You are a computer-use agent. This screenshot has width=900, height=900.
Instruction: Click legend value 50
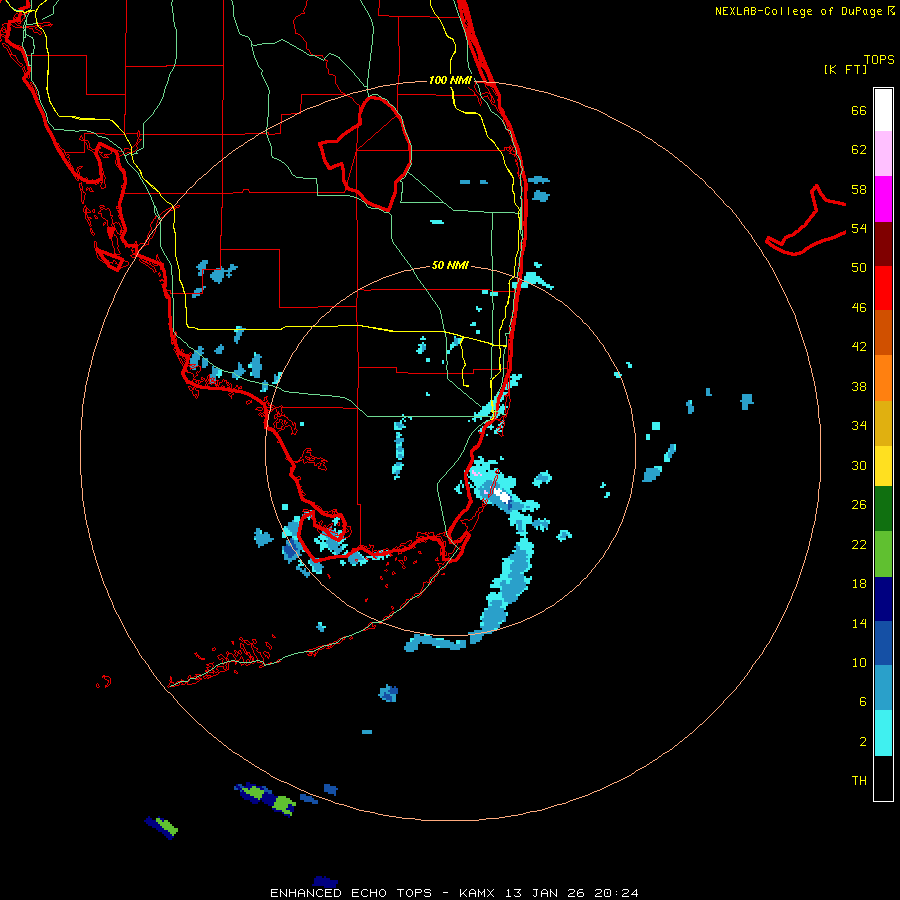pos(859,268)
